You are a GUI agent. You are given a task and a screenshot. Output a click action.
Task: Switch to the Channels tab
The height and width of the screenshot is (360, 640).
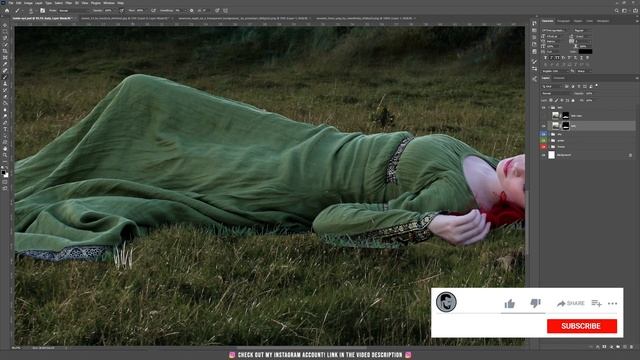point(559,78)
